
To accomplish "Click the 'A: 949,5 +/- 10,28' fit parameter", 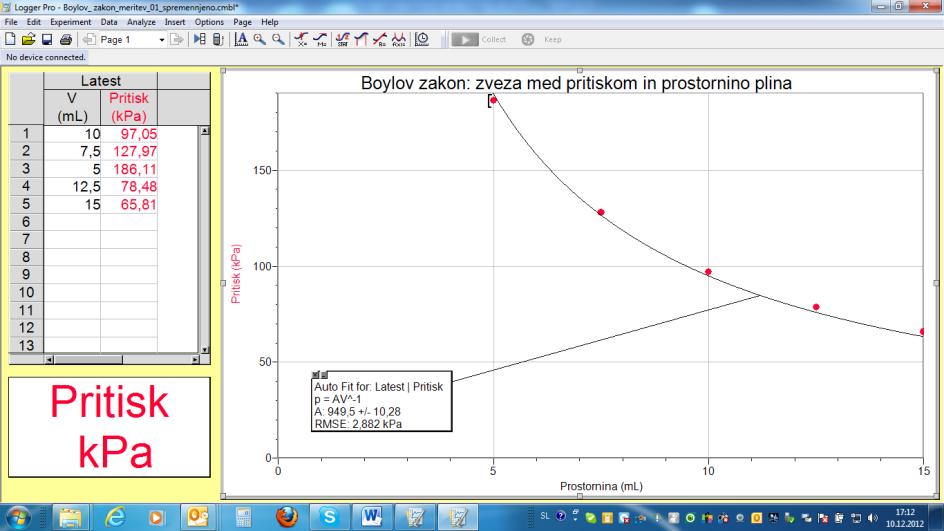I will tap(357, 412).
